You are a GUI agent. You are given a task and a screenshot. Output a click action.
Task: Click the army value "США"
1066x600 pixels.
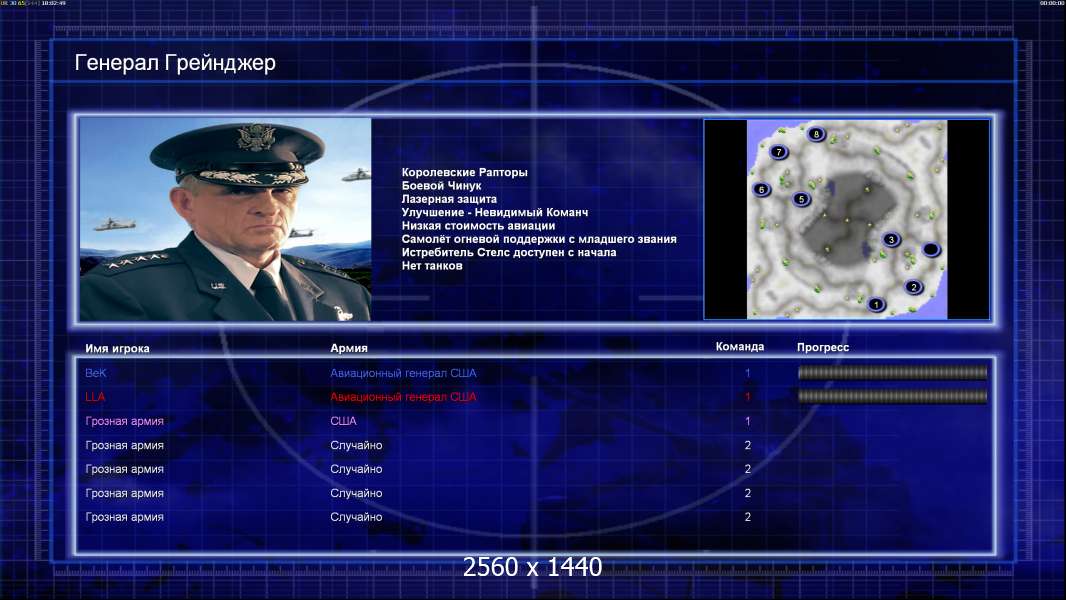coord(343,421)
